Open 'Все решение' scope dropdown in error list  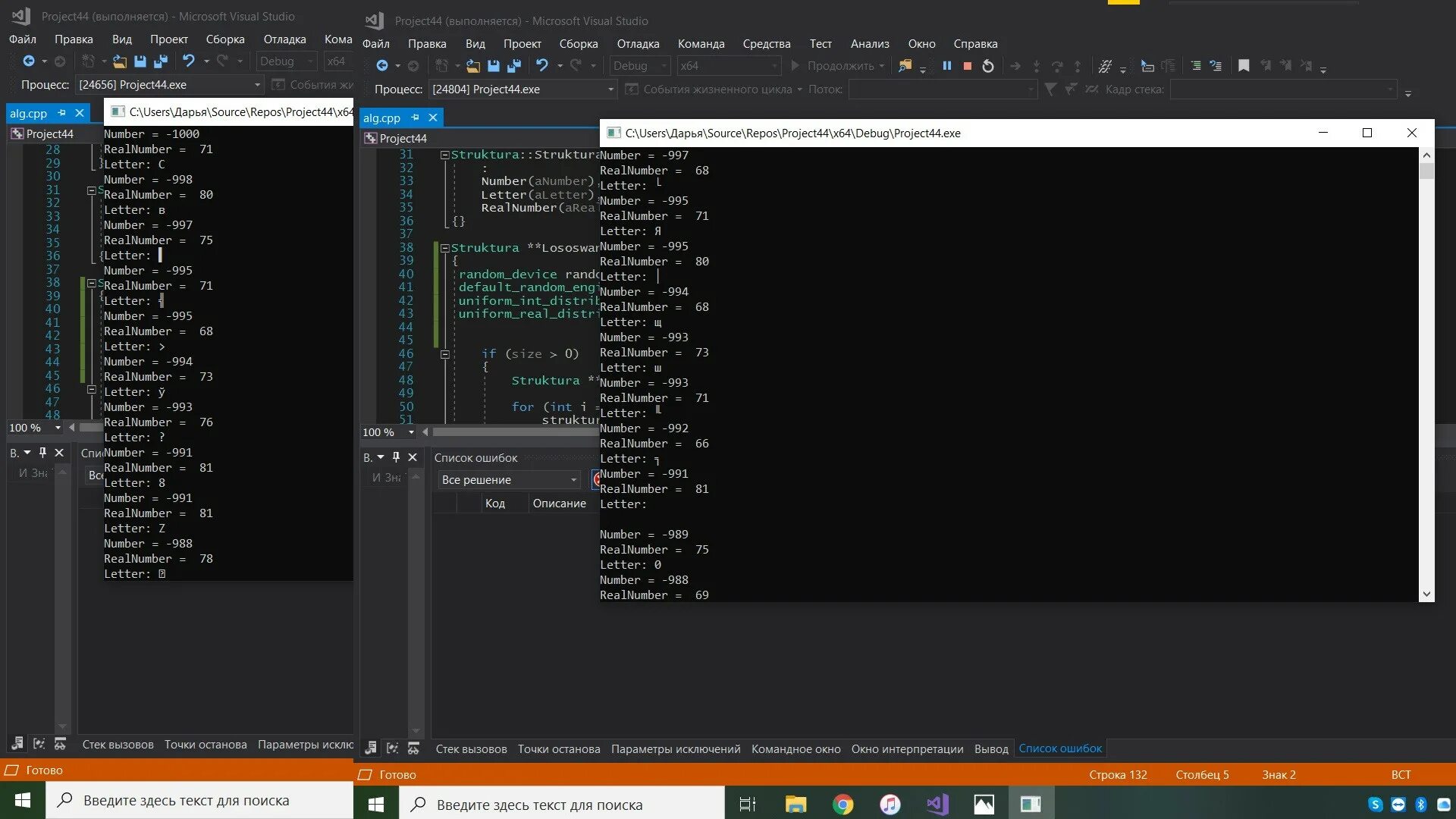click(509, 480)
